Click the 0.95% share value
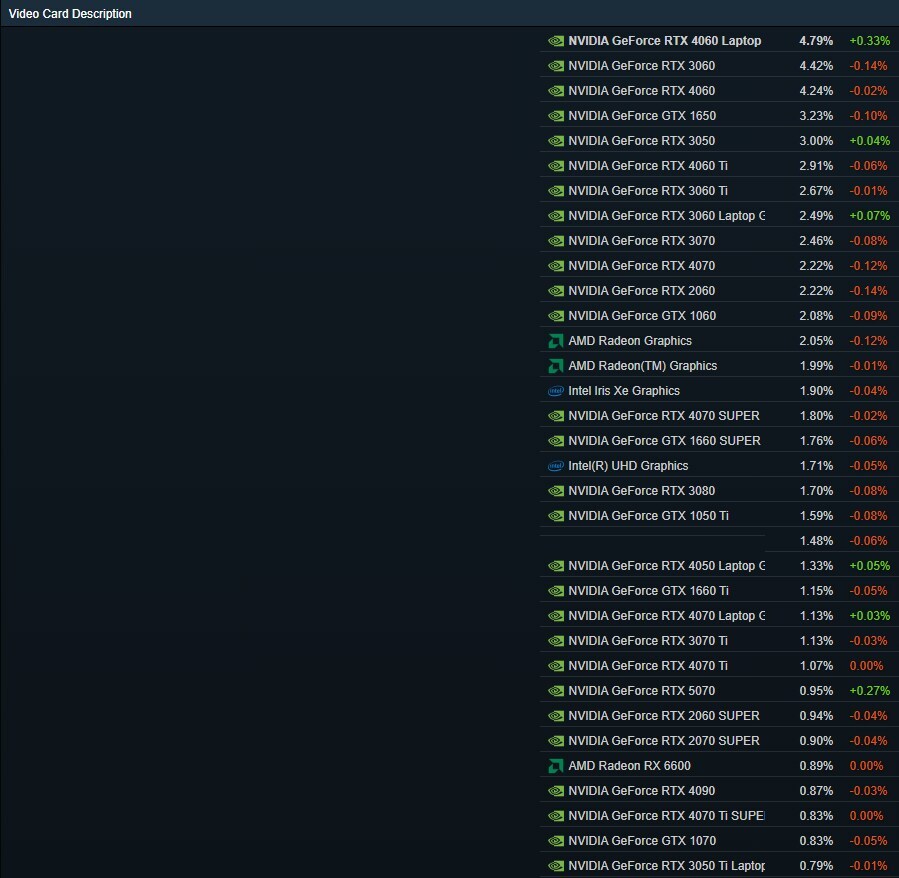This screenshot has height=878, width=899. pos(816,691)
